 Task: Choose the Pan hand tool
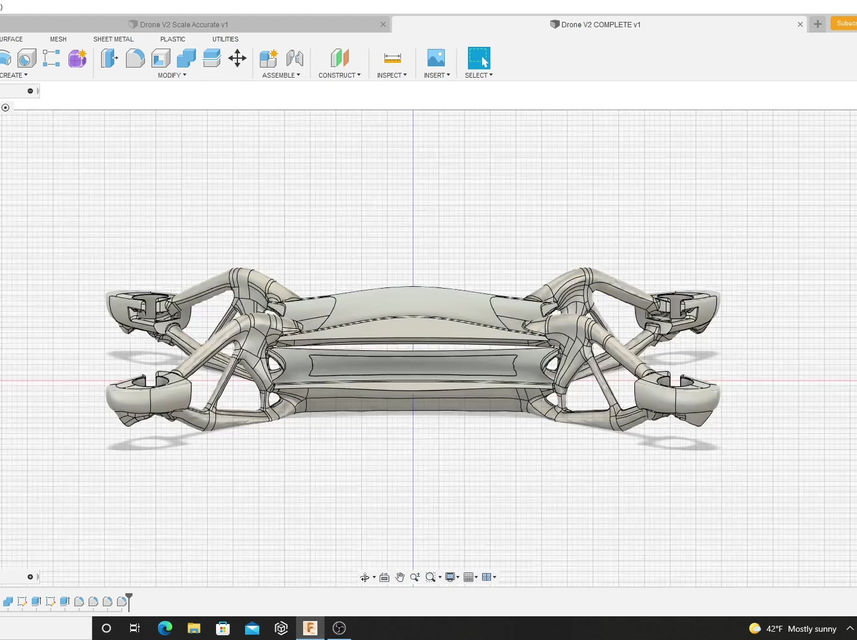(x=400, y=577)
